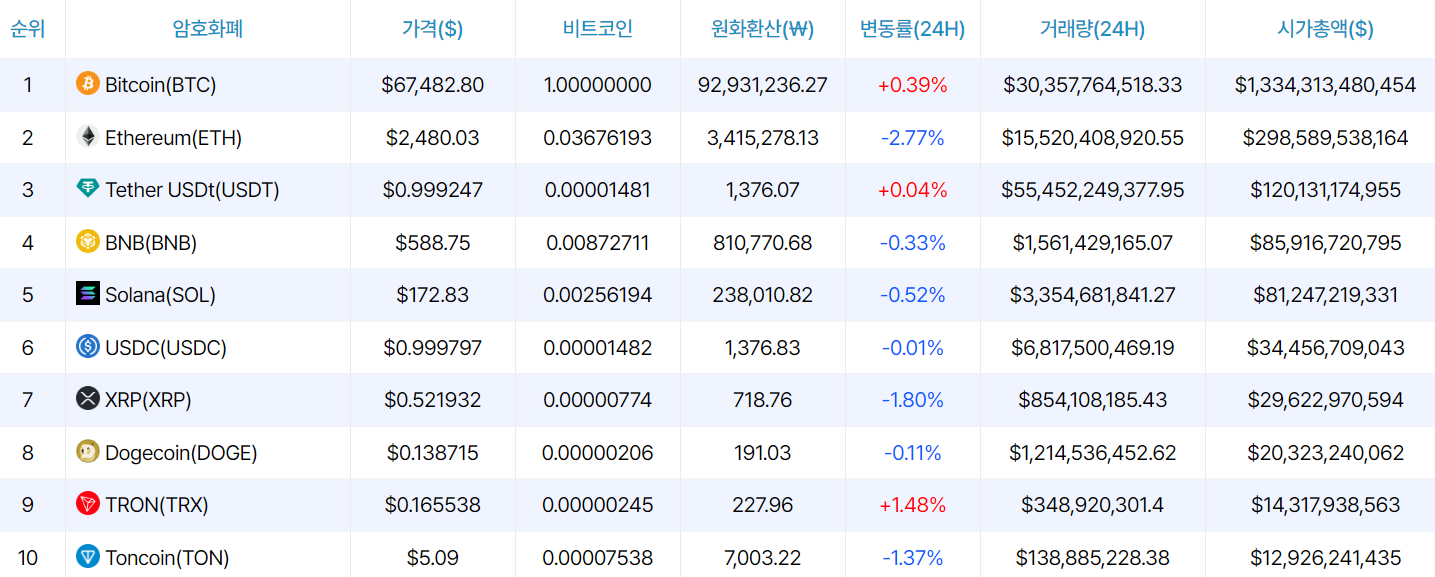
Task: Select market cap $1,334,313,480,454
Action: (x=1325, y=85)
